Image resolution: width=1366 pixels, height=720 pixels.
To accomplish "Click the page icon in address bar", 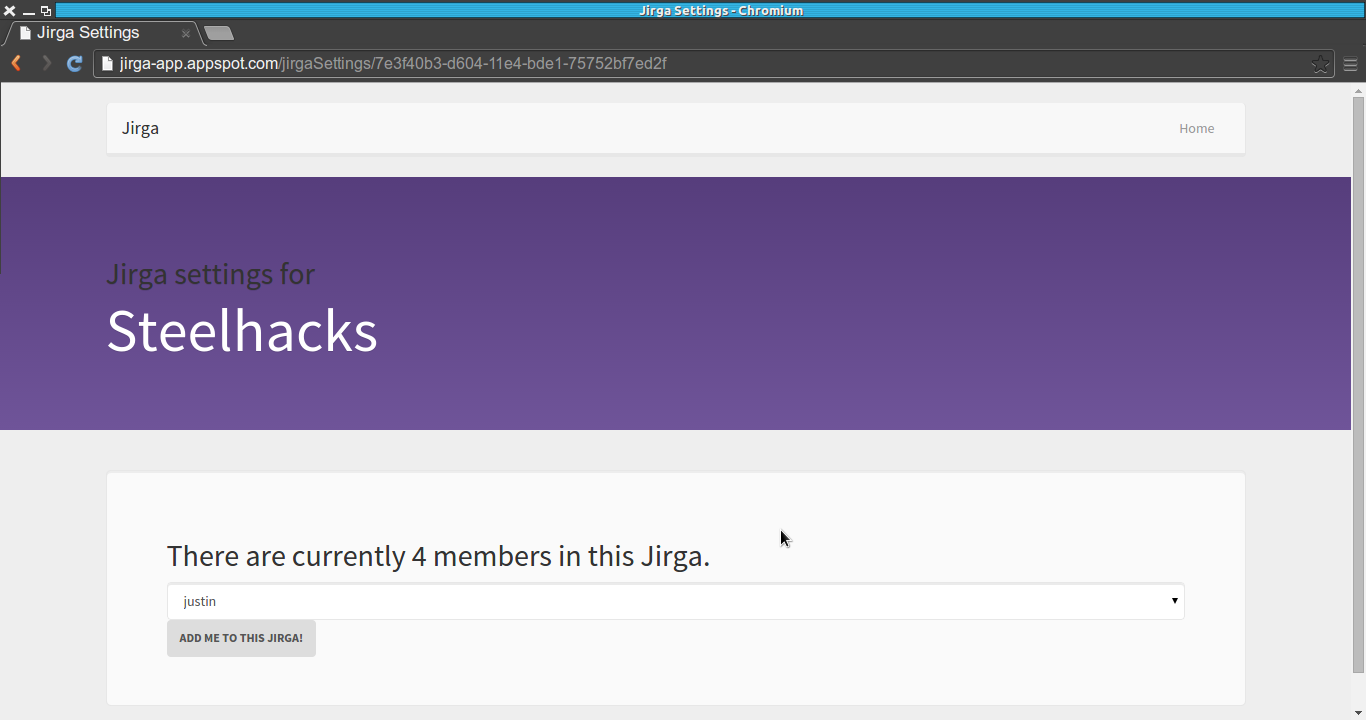I will [107, 64].
